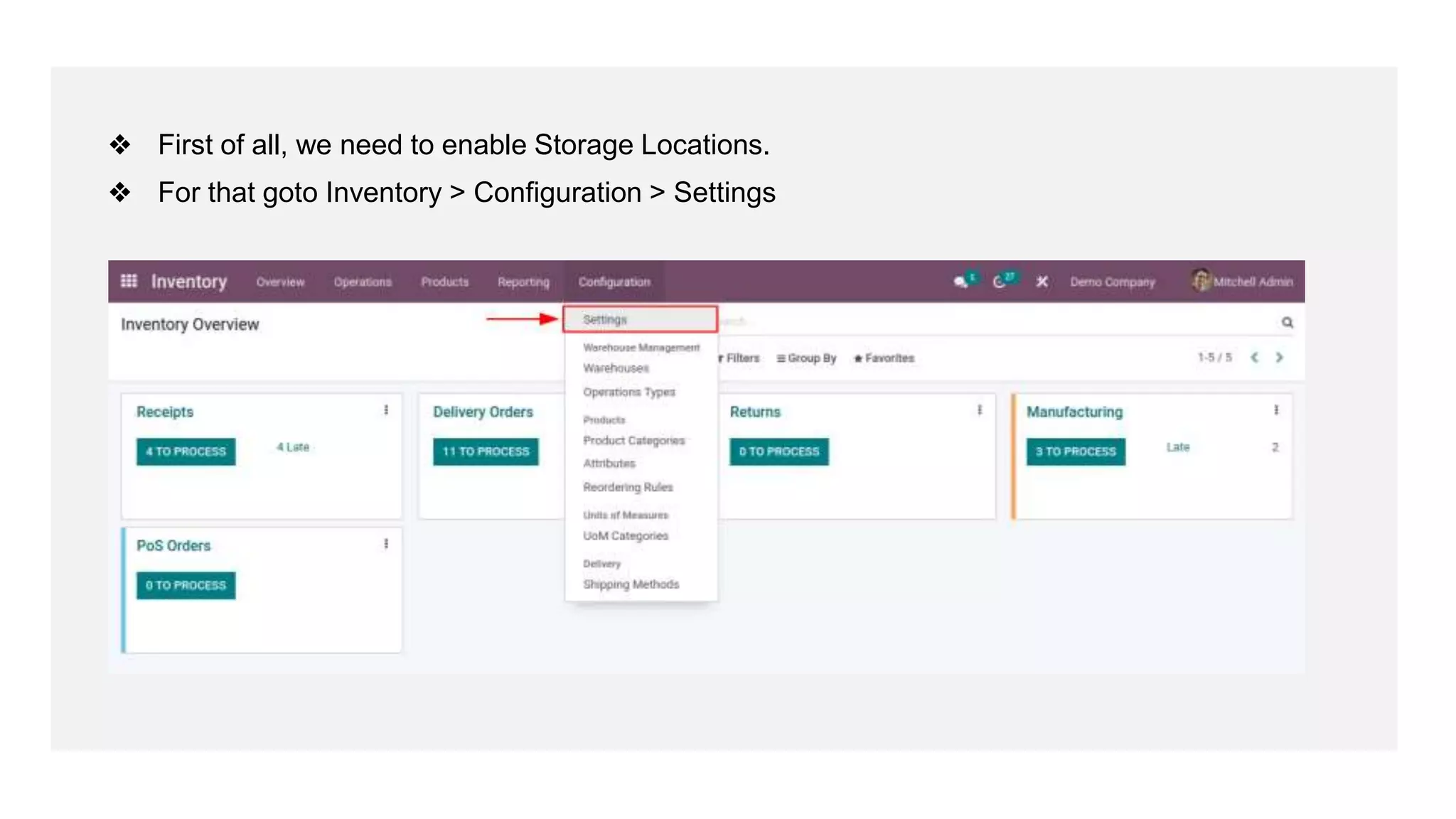Select Warehouses menu entry
1456x819 pixels.
[616, 368]
